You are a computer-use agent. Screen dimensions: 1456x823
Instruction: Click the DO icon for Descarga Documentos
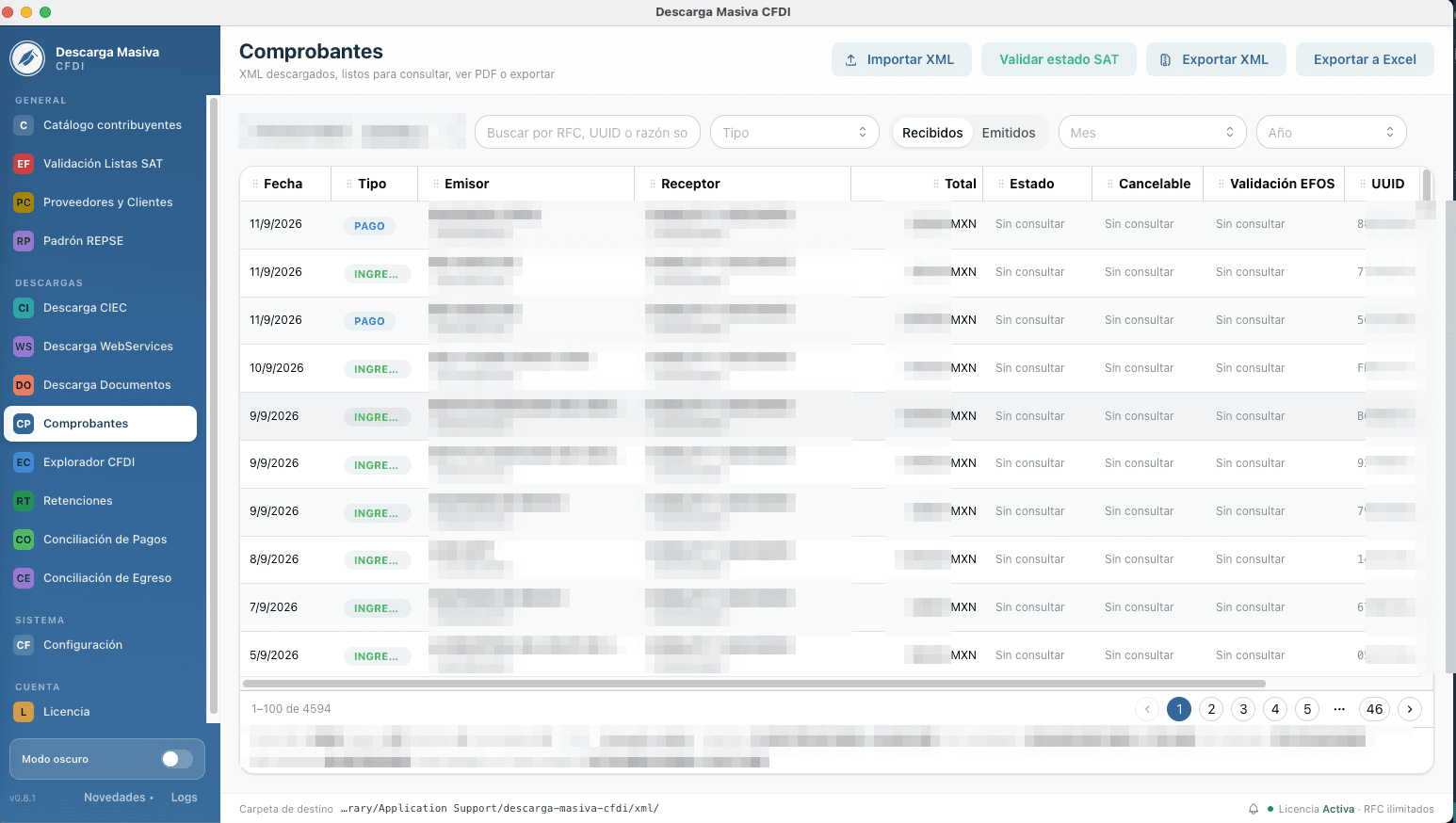coord(24,385)
